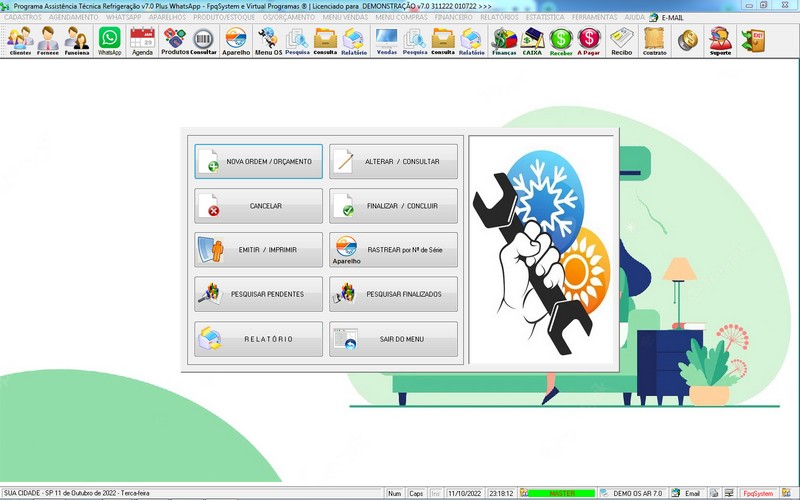Click Email entry in status bar

[x=687, y=493]
